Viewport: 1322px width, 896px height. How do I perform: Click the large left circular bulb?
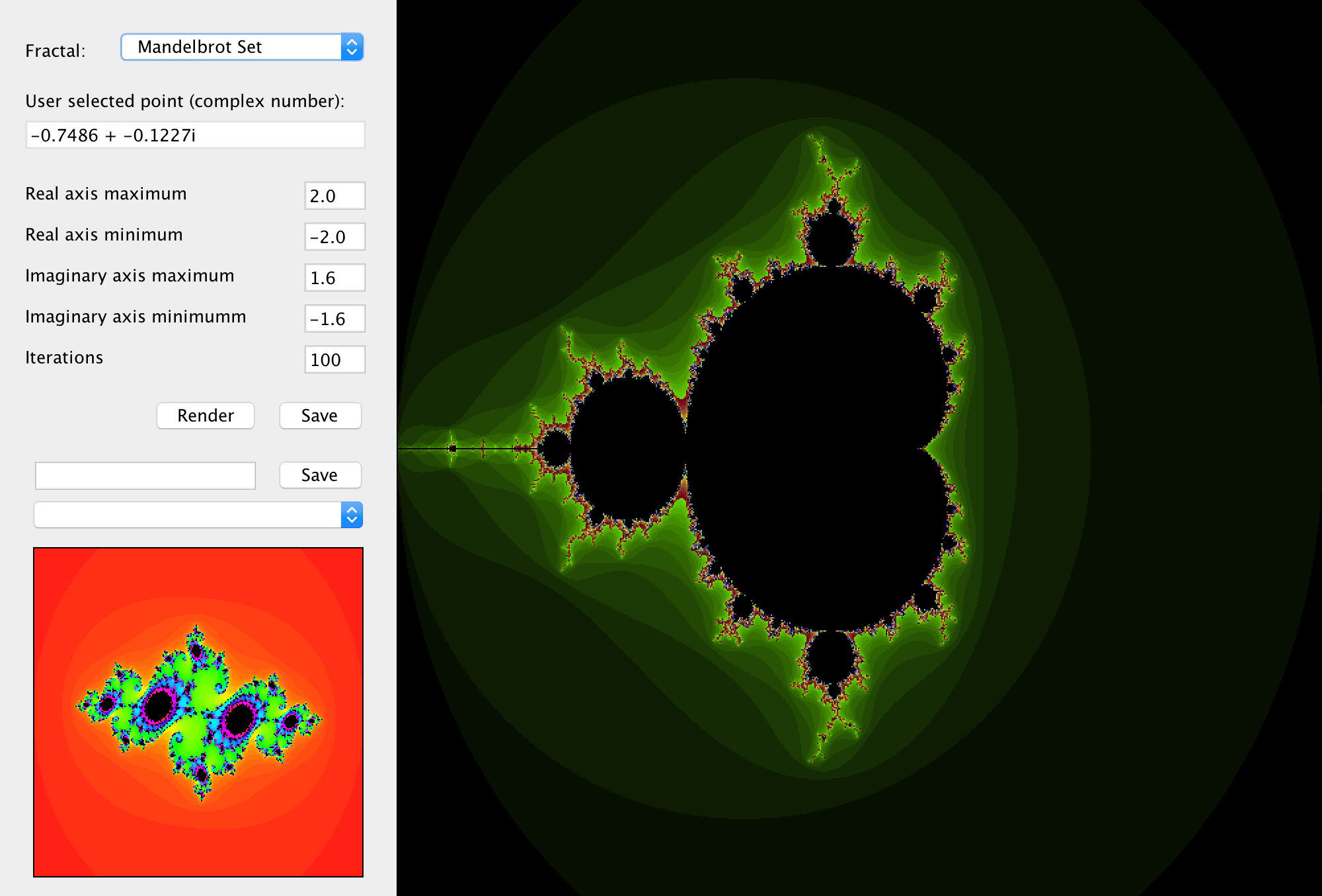(x=628, y=449)
